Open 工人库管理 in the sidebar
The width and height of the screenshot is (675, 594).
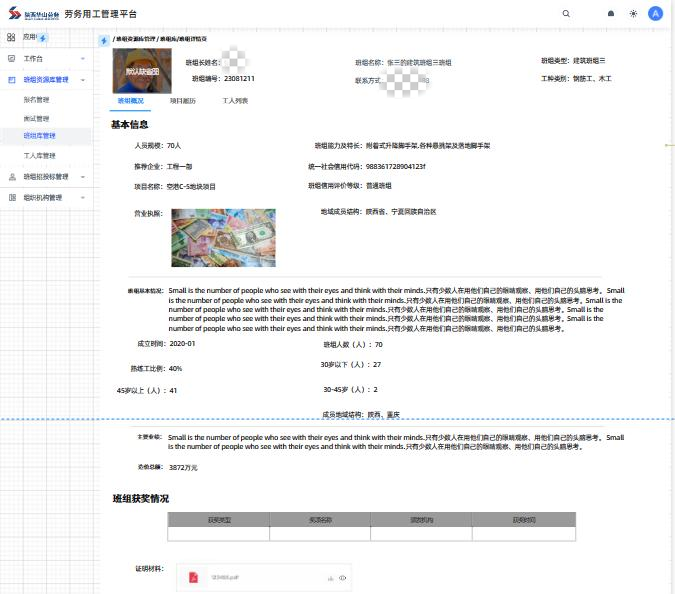(x=40, y=155)
